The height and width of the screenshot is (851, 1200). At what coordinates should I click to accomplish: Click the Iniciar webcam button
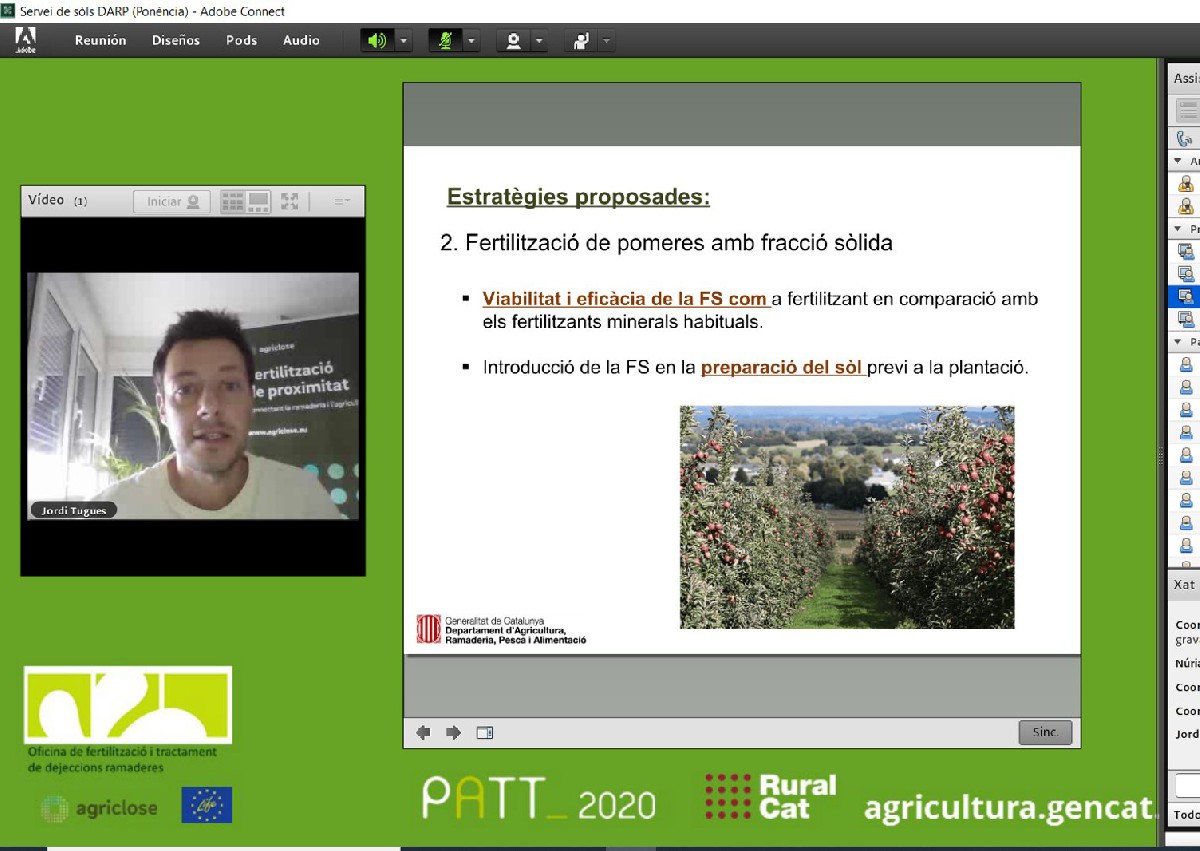click(x=172, y=202)
